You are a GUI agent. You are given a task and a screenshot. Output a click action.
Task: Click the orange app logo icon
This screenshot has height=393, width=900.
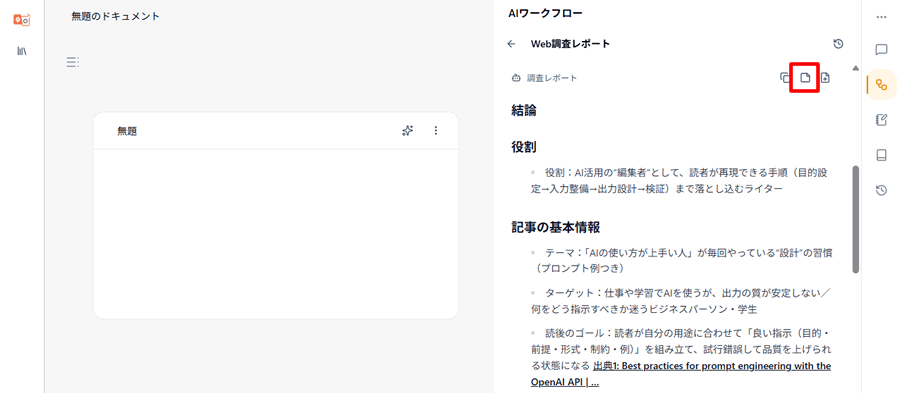point(22,20)
